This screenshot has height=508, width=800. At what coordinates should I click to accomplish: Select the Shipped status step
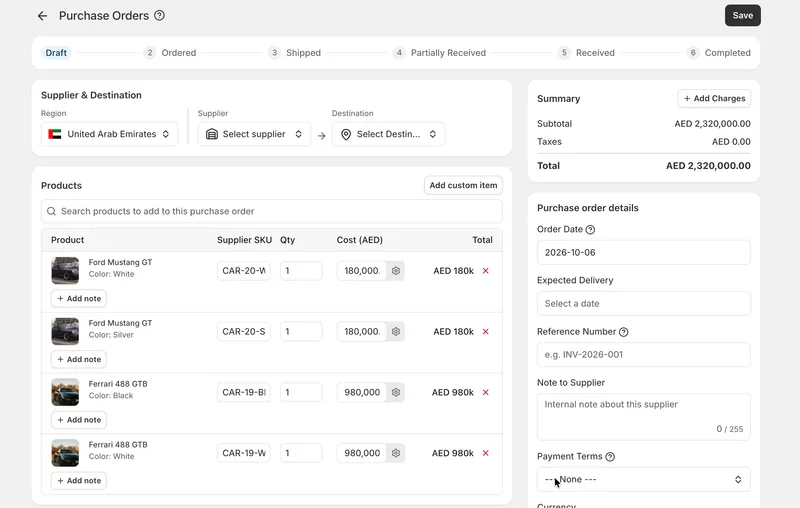(x=295, y=53)
